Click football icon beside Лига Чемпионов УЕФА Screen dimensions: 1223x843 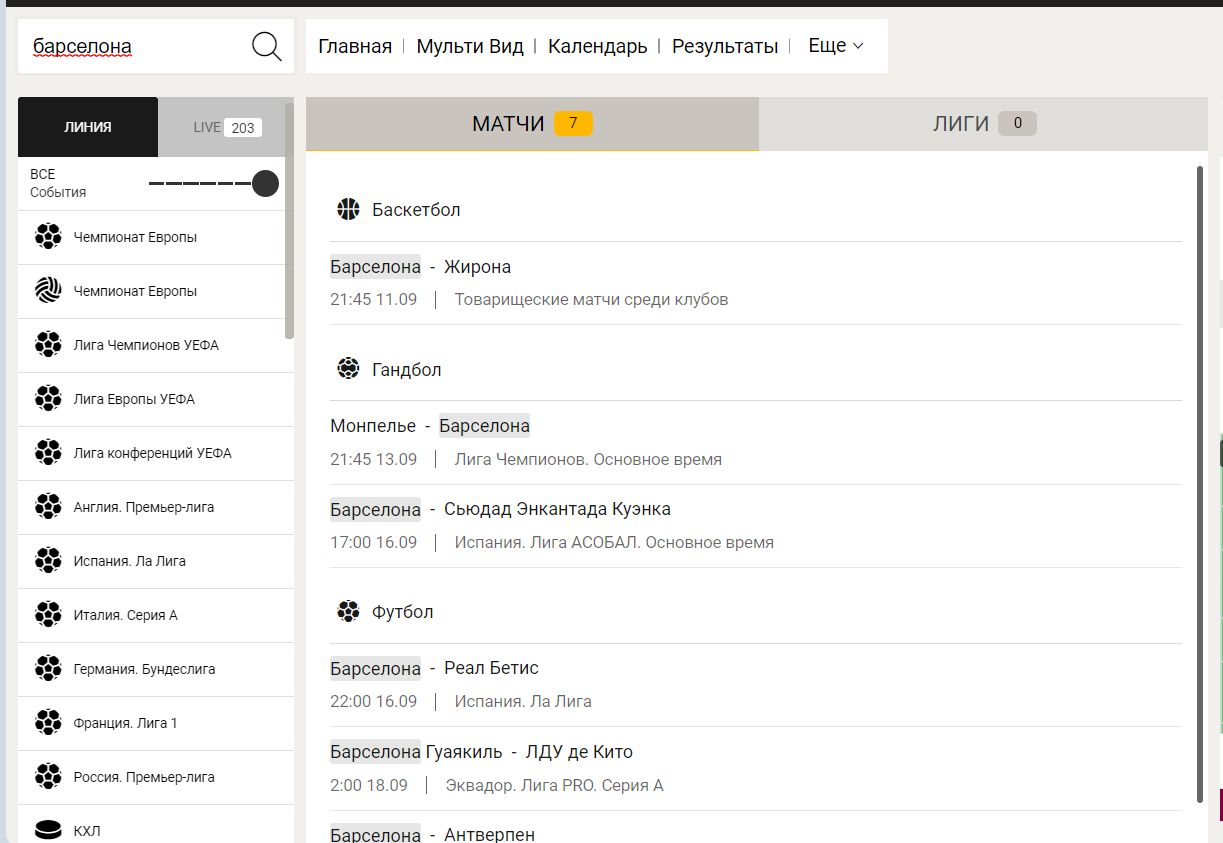point(48,345)
